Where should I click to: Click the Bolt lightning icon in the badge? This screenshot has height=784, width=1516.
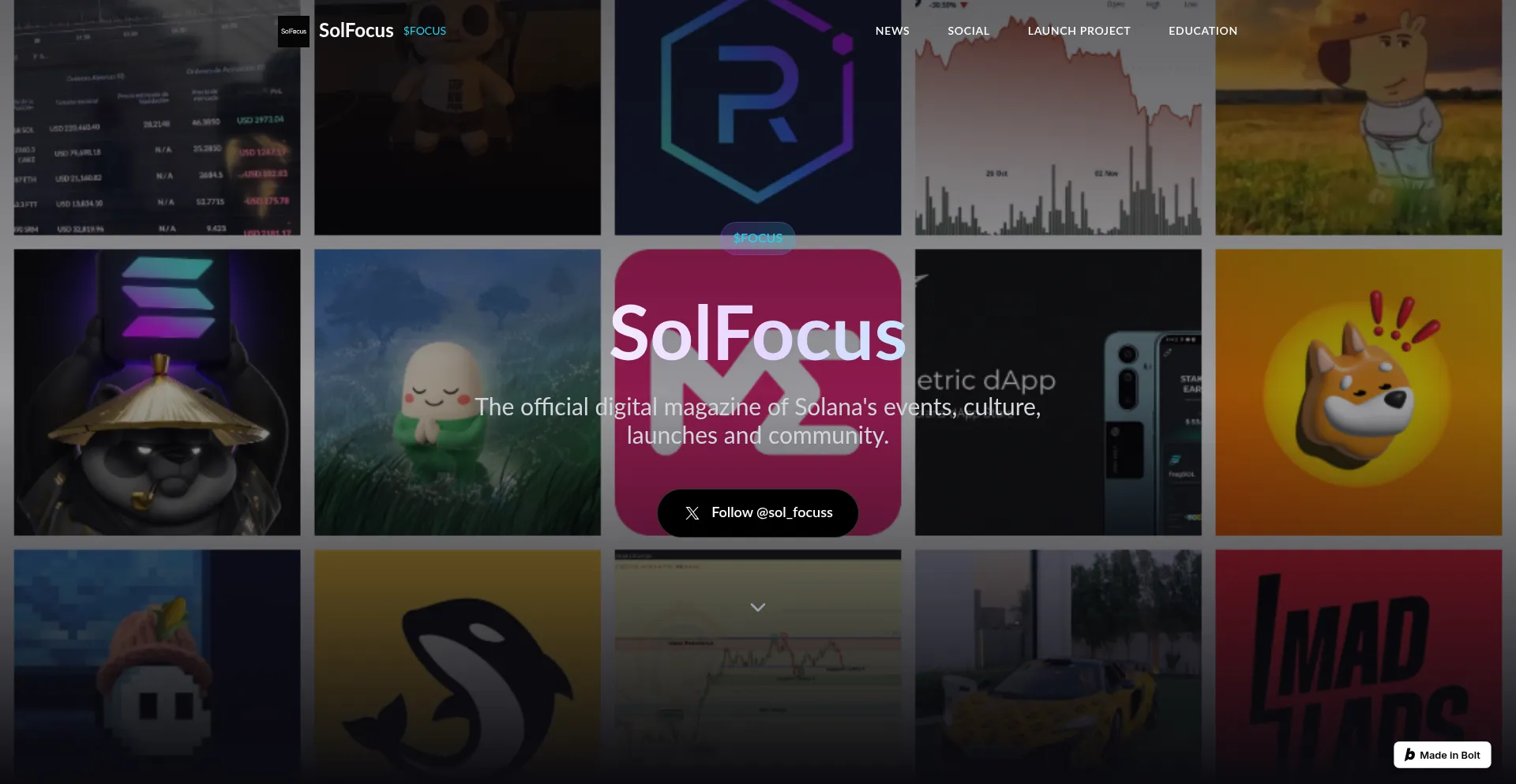pyautogui.click(x=1409, y=754)
